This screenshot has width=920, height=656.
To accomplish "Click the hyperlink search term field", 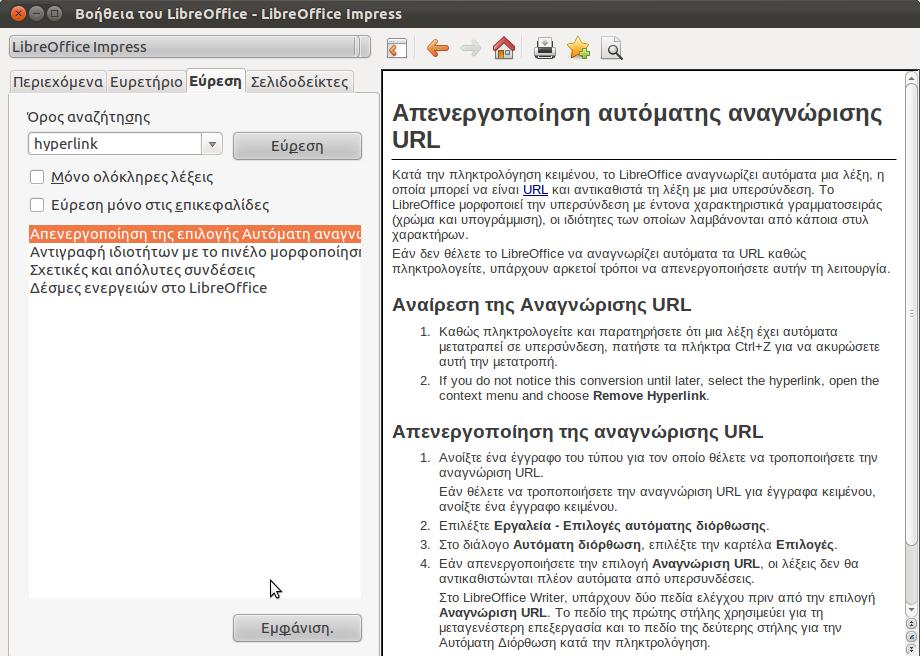I will coord(115,144).
